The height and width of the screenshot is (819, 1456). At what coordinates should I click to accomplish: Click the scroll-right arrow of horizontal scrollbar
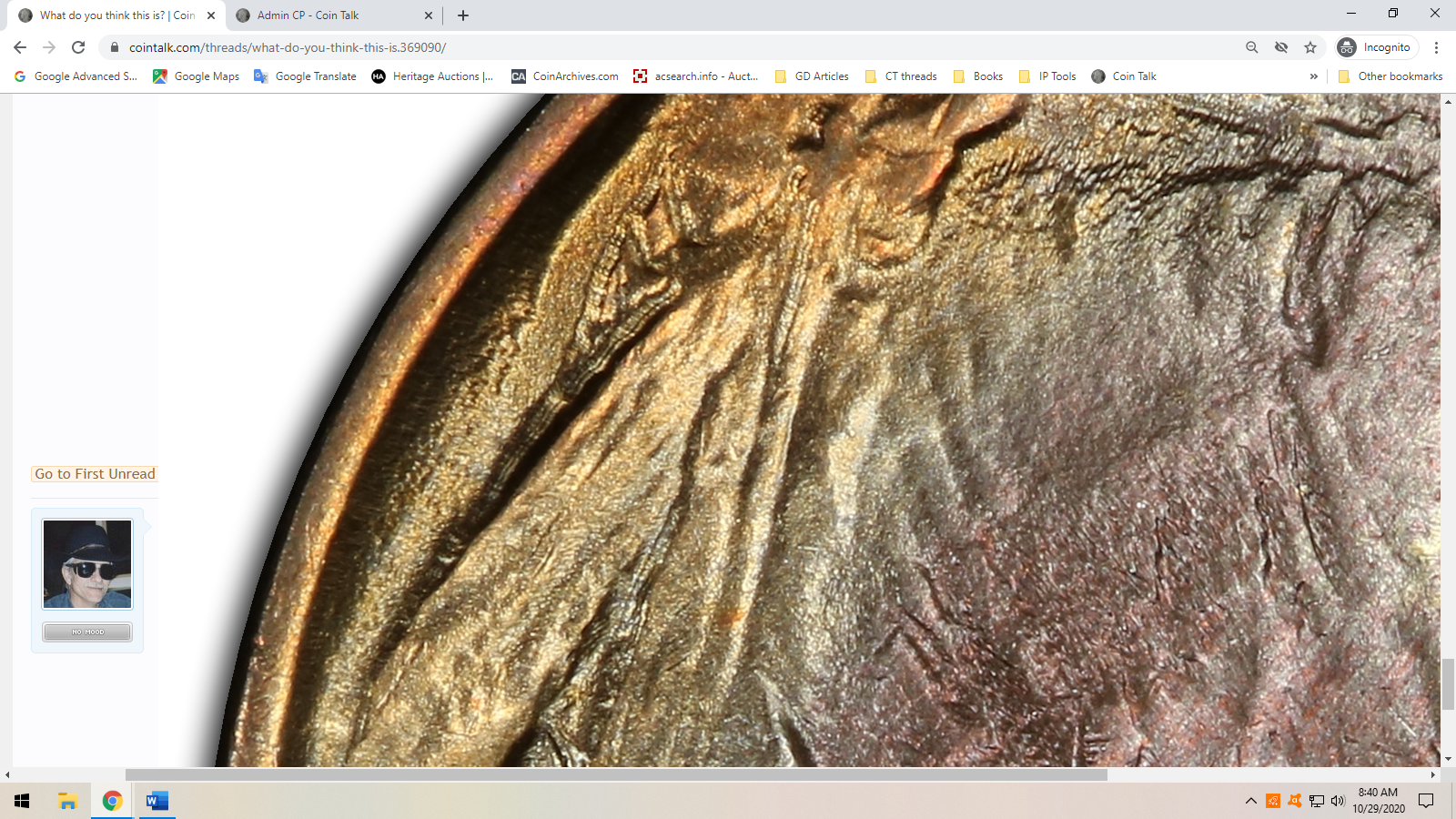(1433, 775)
